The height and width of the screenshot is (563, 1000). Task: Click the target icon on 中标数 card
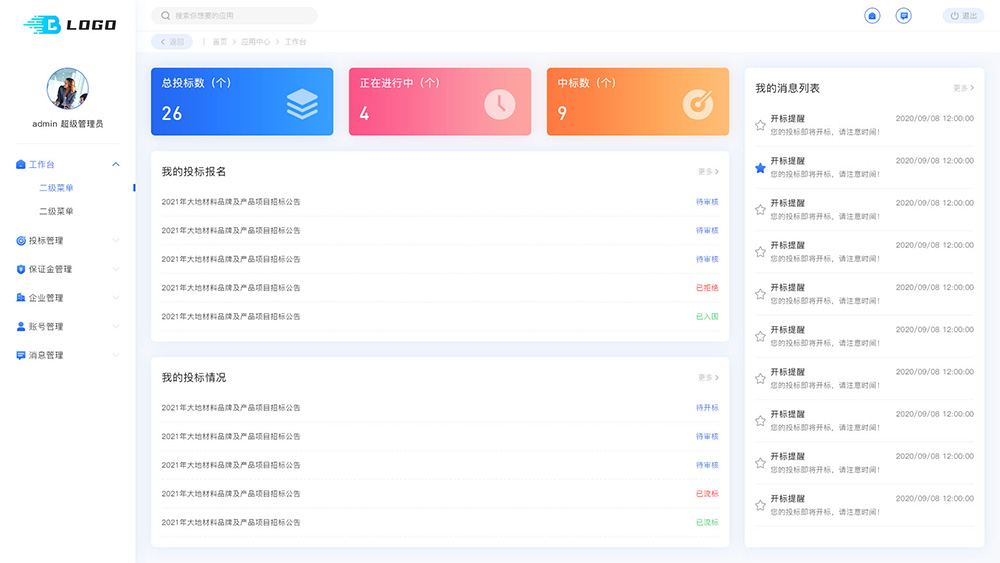pos(697,104)
